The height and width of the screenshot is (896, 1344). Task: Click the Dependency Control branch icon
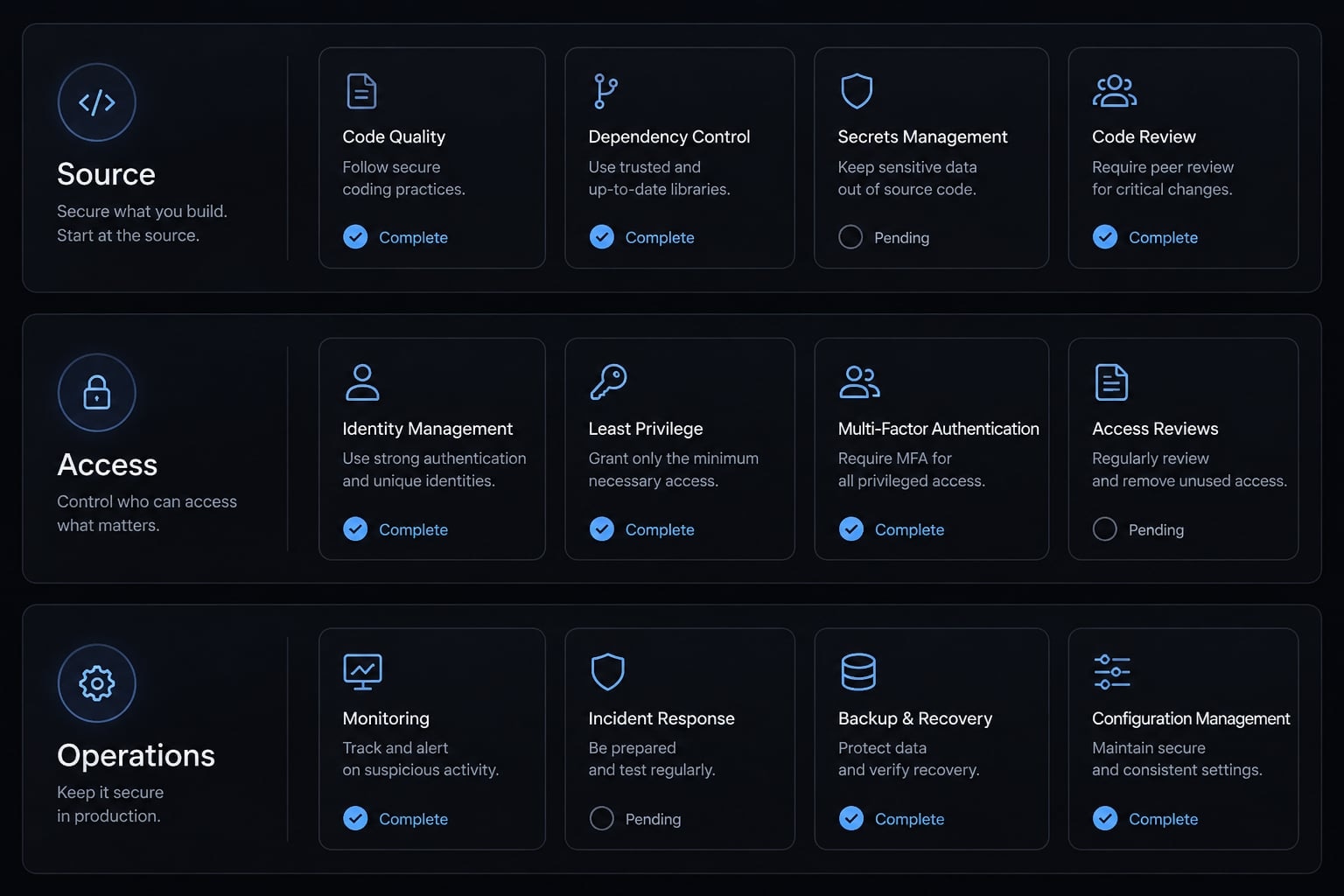click(x=605, y=91)
